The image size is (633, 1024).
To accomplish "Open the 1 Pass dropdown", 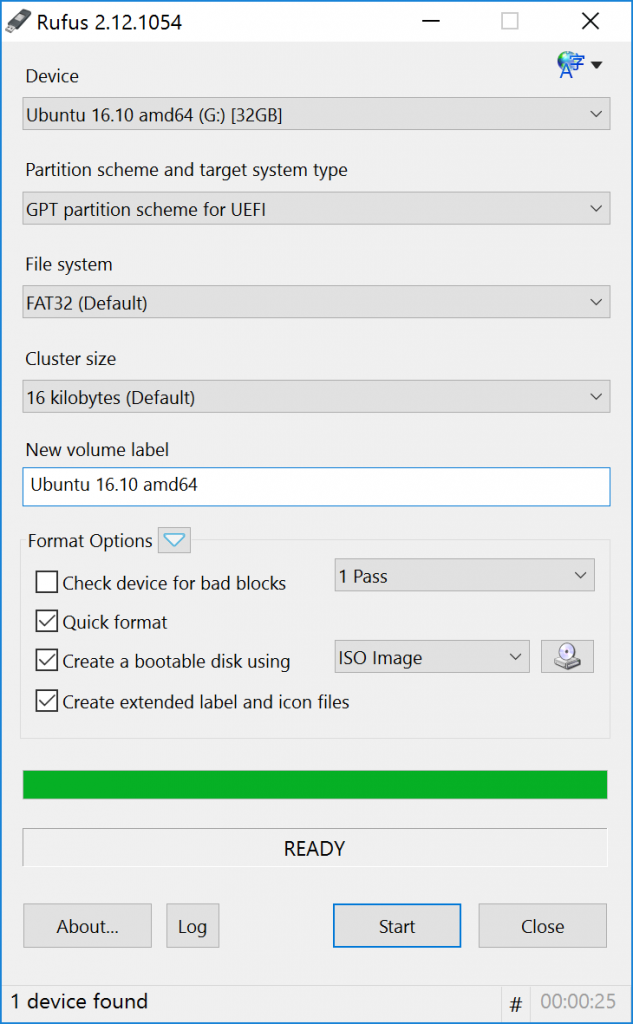I will point(464,575).
